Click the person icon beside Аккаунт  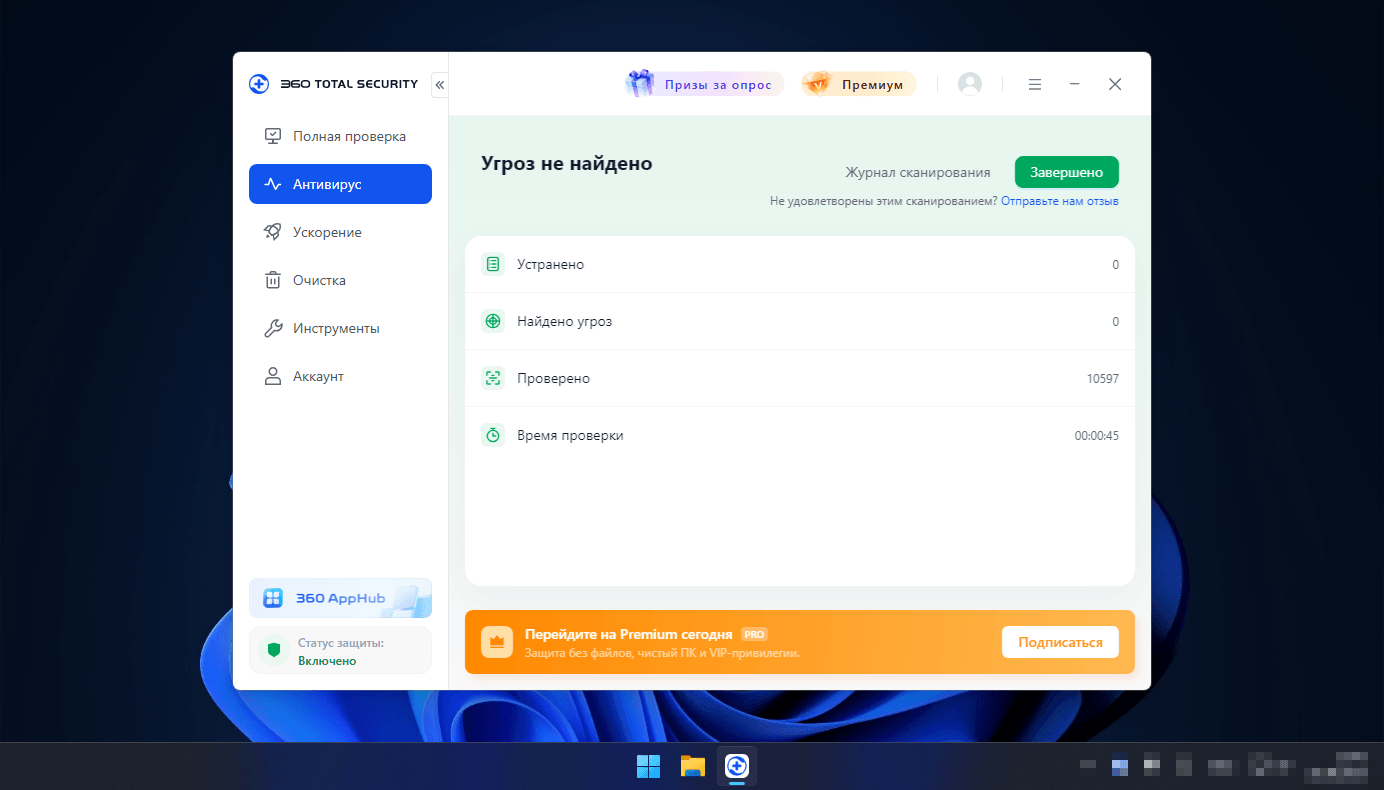[272, 376]
